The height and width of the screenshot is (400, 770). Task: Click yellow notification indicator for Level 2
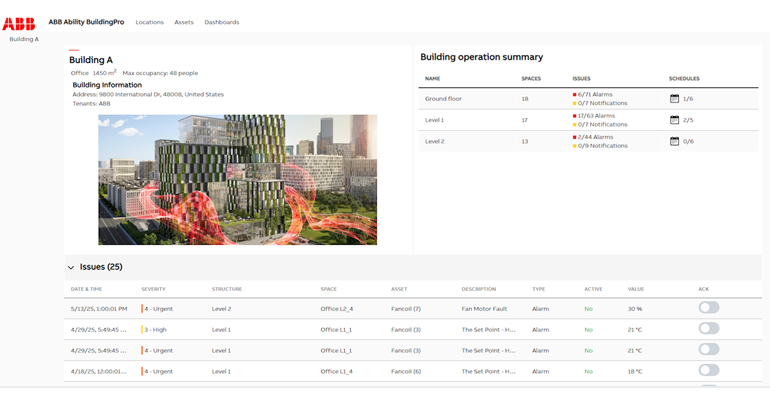(574, 146)
